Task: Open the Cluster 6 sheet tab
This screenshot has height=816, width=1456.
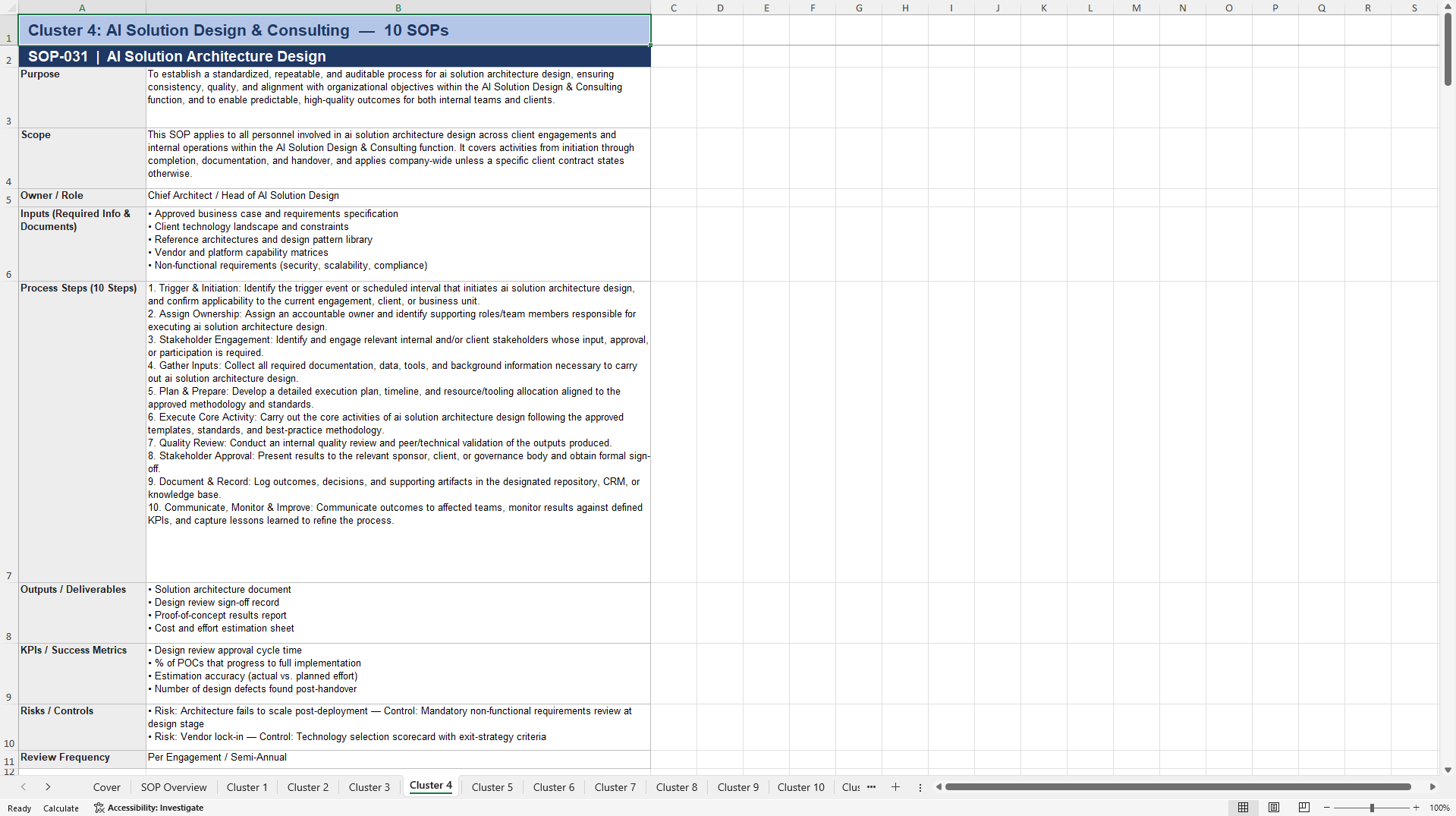Action: pos(554,787)
